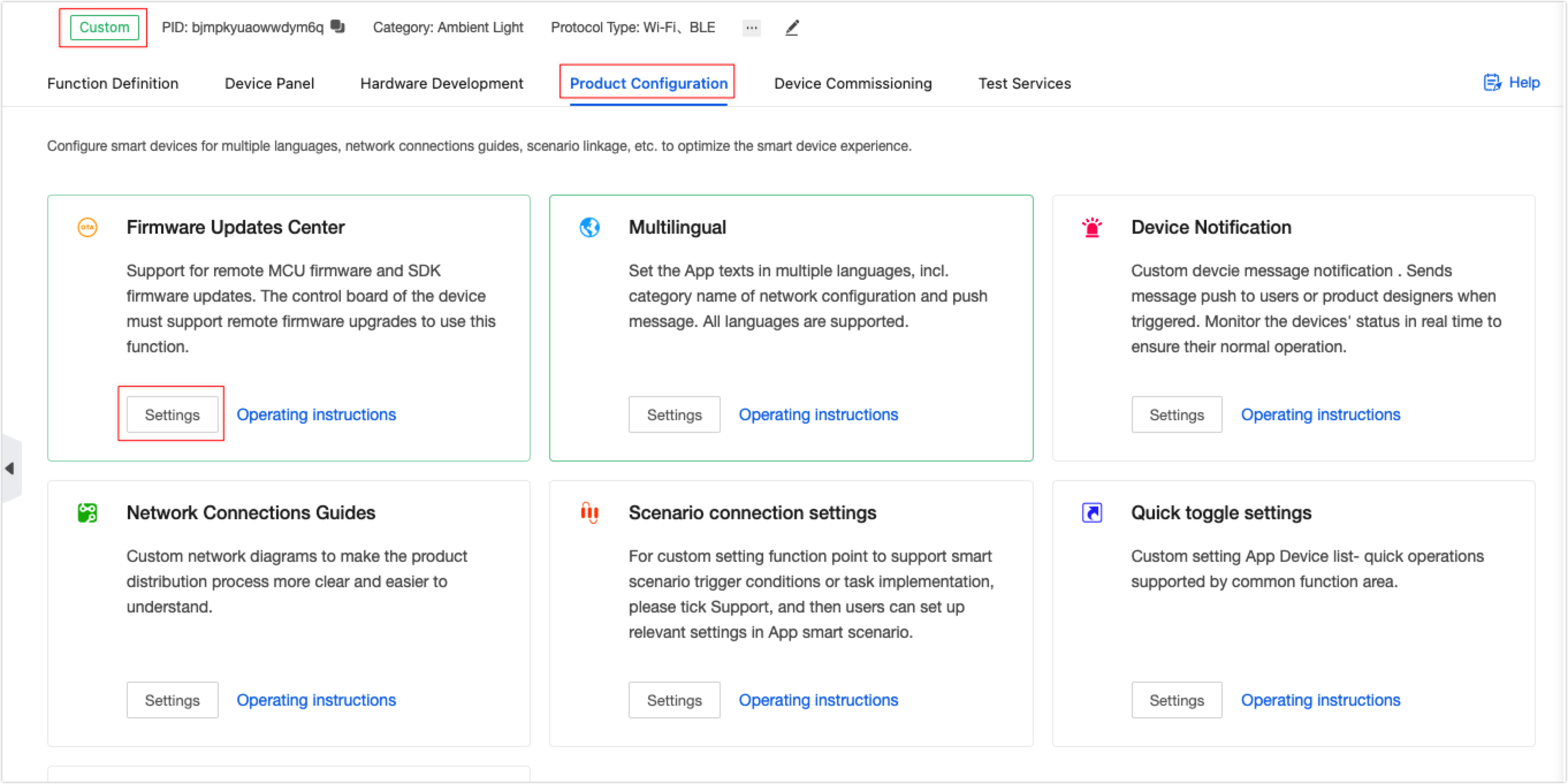Click the pencil edit icon
Screen dimensions: 1568x784
[792, 28]
